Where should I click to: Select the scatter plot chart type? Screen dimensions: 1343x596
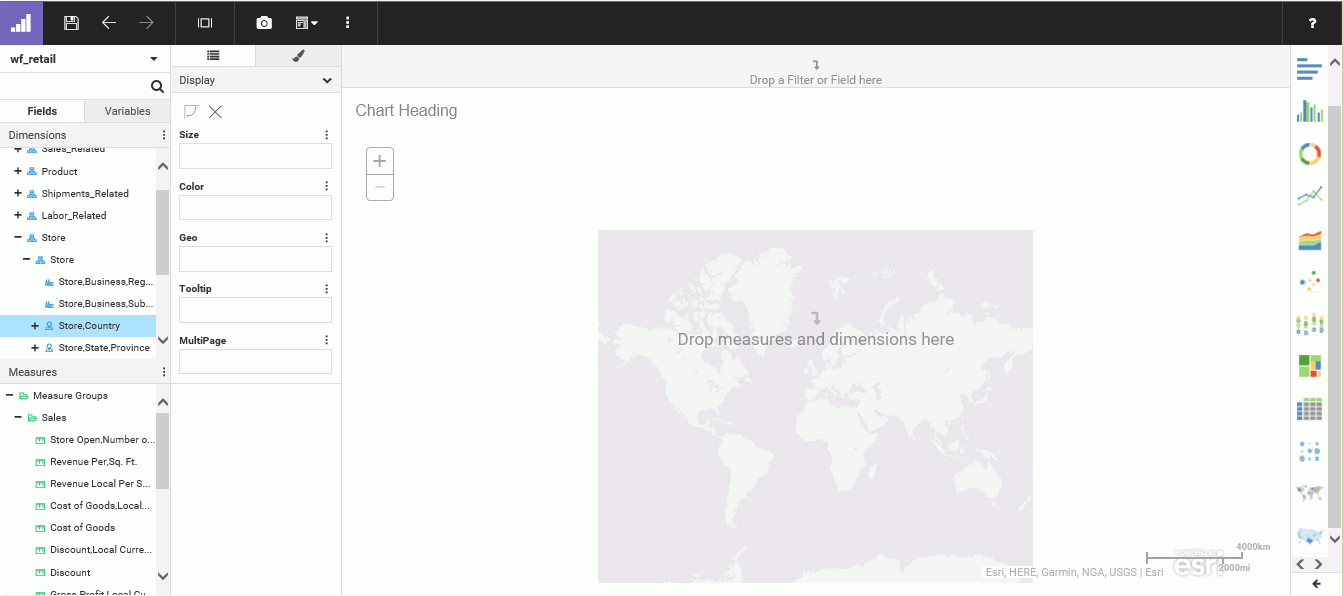point(1309,282)
